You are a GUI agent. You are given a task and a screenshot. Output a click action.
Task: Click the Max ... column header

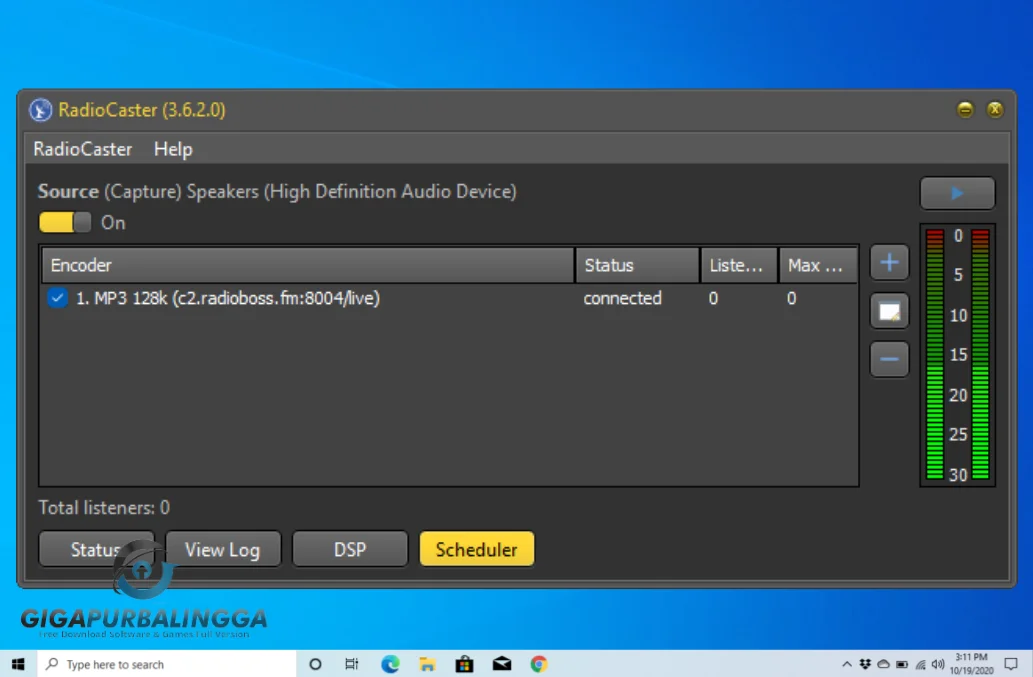(818, 265)
